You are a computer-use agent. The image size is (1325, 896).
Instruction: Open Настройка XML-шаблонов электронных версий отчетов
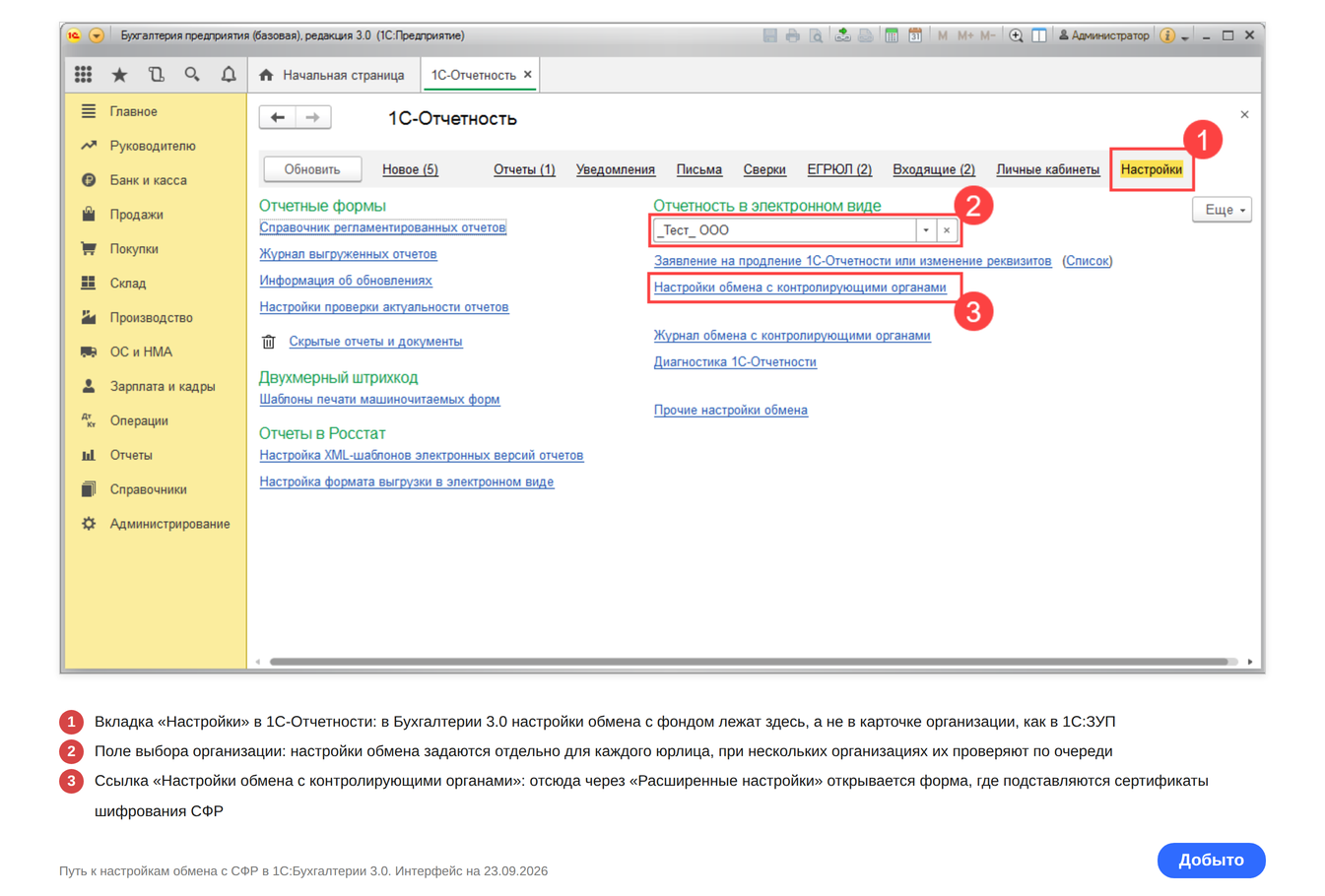pos(422,456)
